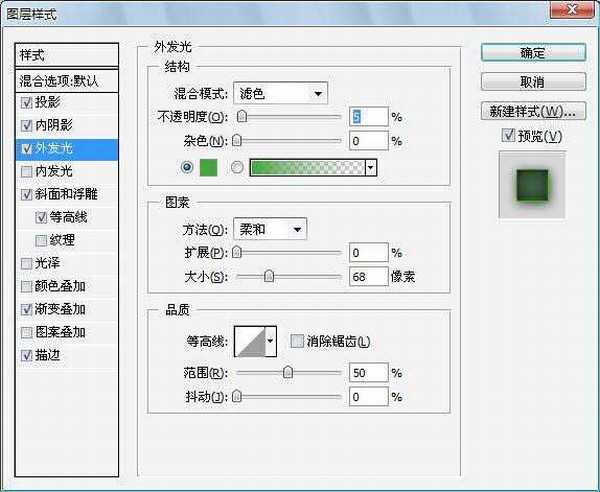600x492 pixels.
Task: Click the 大小 size slider handle
Action: pos(268,276)
